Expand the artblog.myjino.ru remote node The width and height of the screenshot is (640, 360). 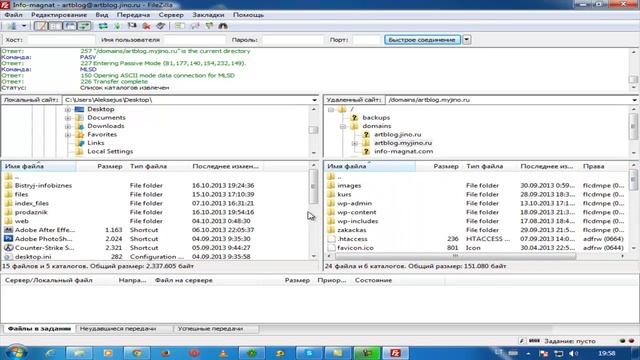354,143
